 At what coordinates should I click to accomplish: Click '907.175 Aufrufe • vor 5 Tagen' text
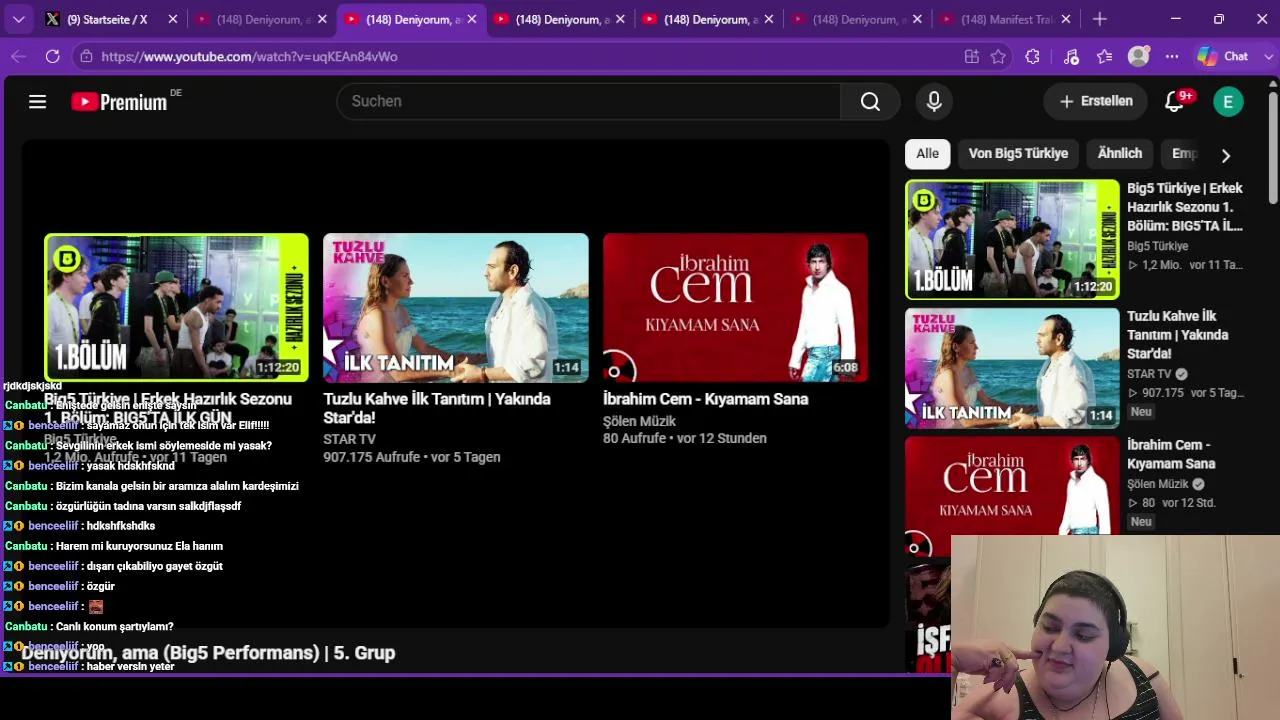pos(411,457)
